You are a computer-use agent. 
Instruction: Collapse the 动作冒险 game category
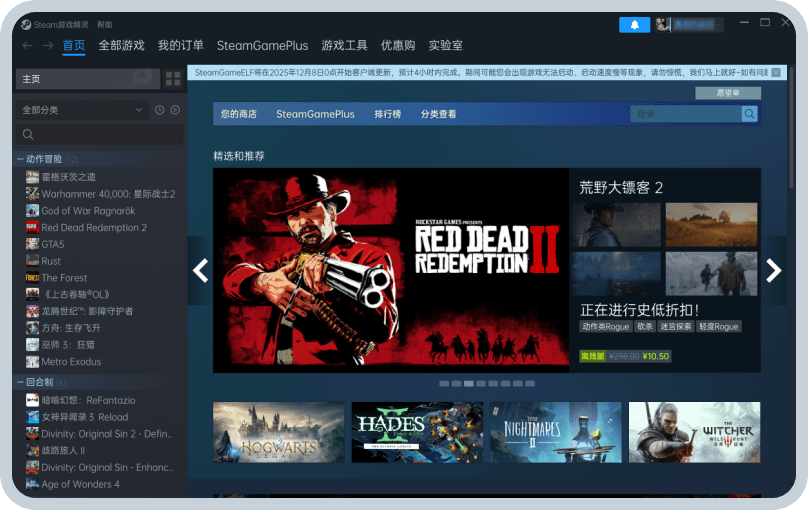click(20, 159)
